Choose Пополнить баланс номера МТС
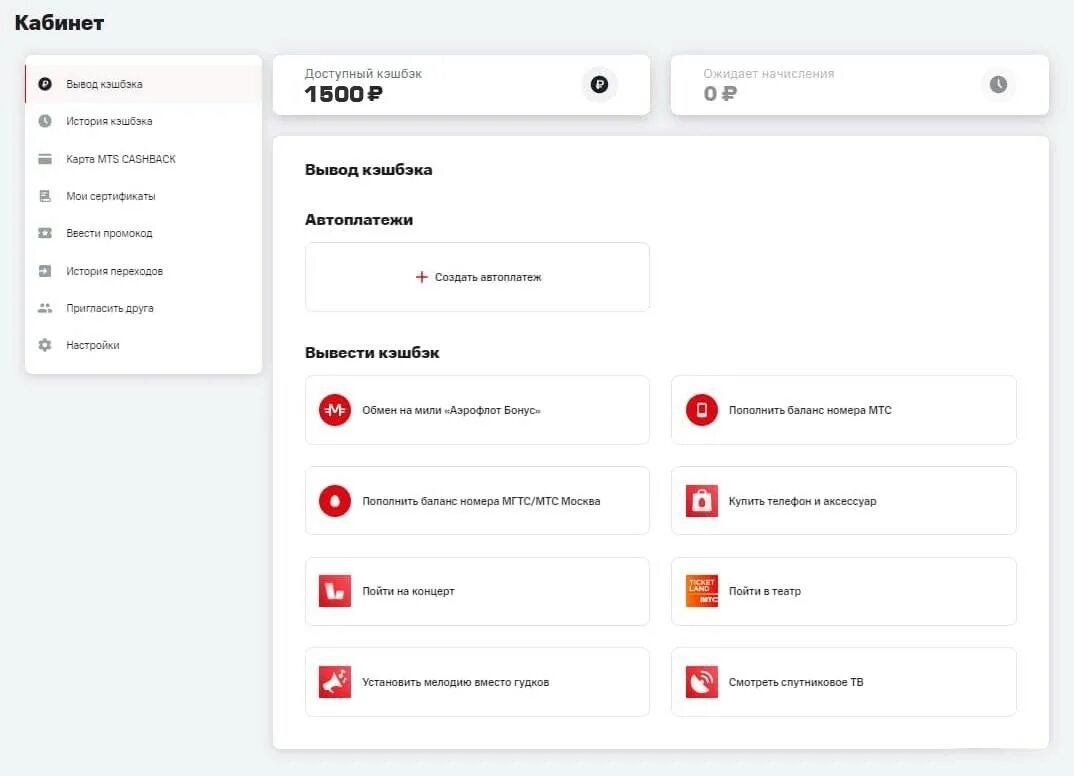 click(x=844, y=410)
